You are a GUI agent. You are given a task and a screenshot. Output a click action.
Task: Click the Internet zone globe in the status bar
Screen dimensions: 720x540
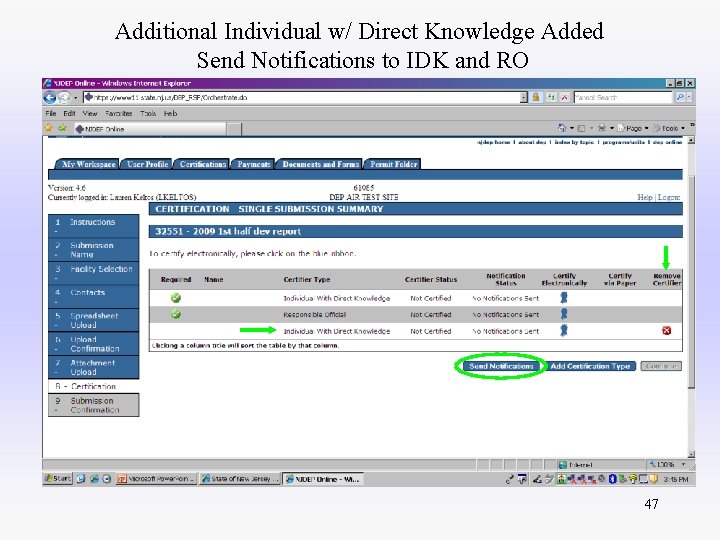562,465
